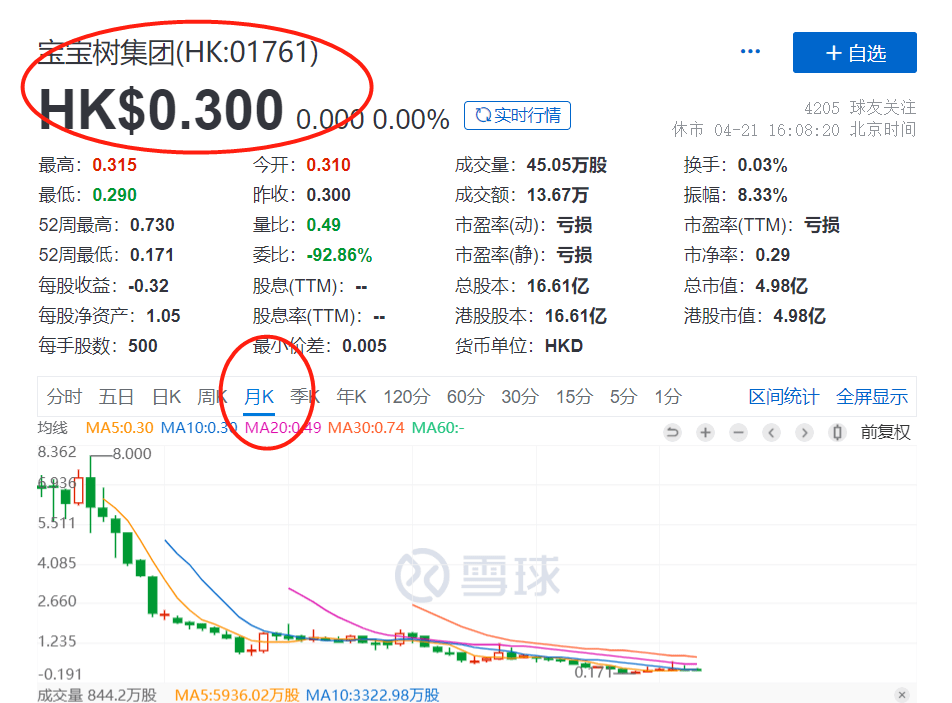Open the 120分 chart tab
This screenshot has height=703, width=952.
point(406,396)
